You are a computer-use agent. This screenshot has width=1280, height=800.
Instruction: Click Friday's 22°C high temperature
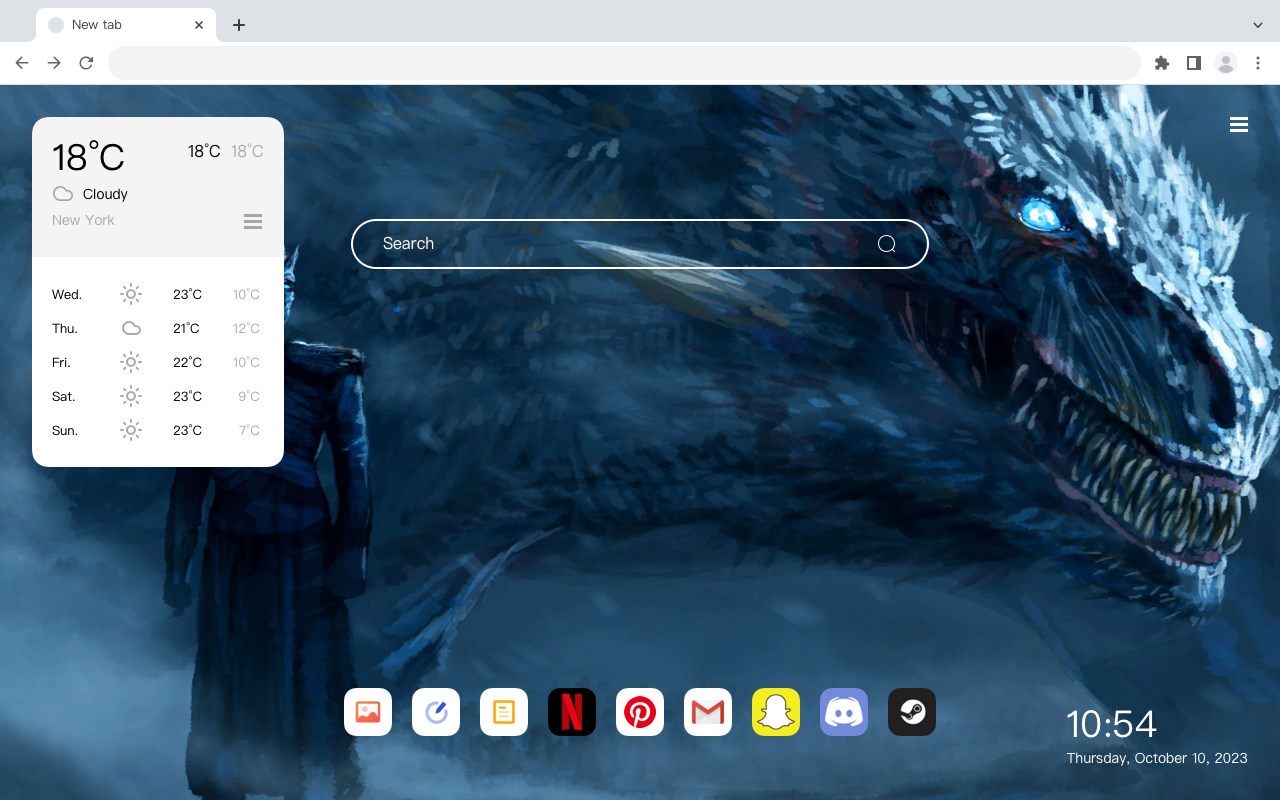click(x=187, y=362)
